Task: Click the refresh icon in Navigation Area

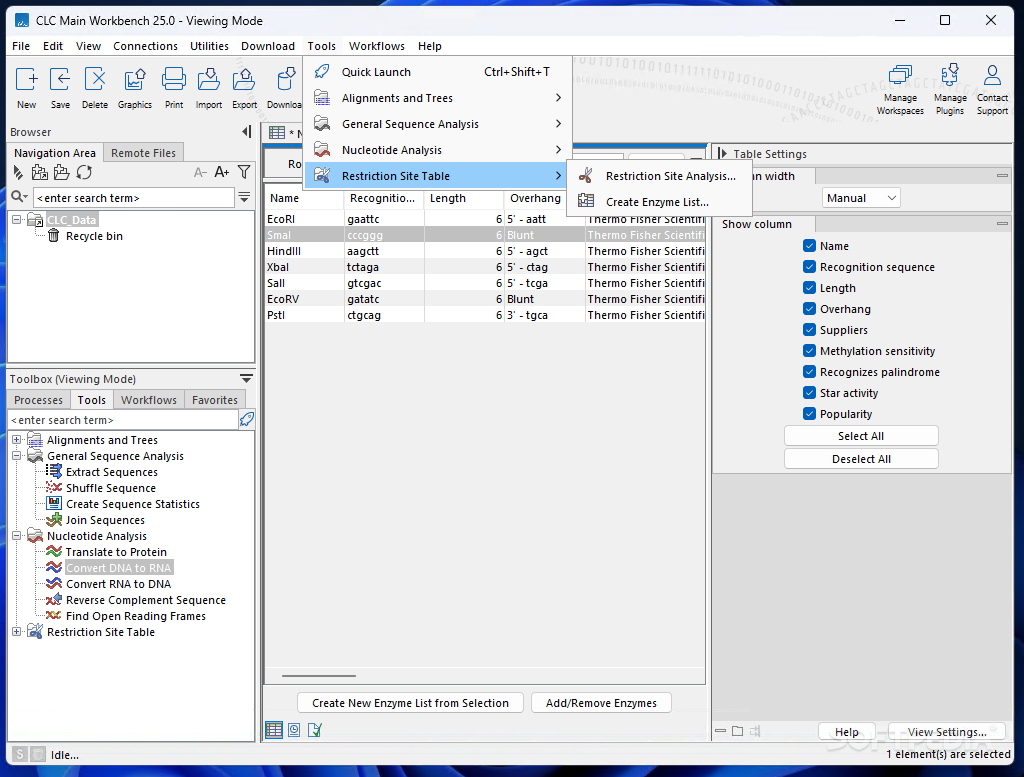Action: (84, 172)
